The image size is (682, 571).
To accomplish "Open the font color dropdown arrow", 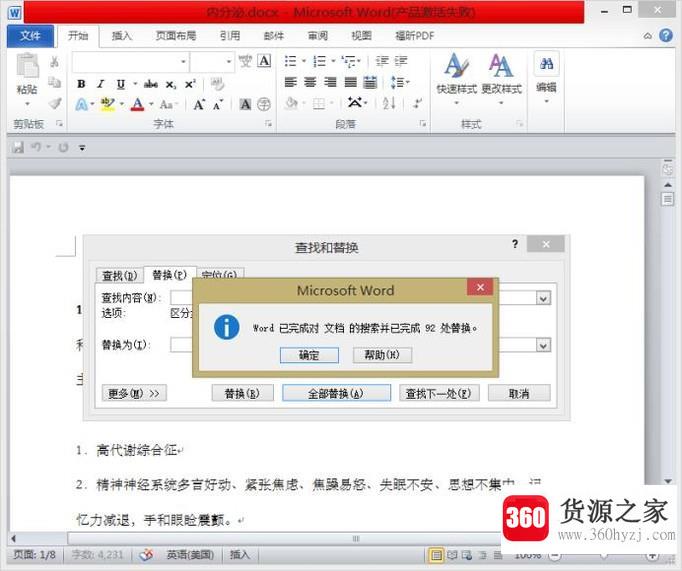I will pyautogui.click(x=151, y=104).
